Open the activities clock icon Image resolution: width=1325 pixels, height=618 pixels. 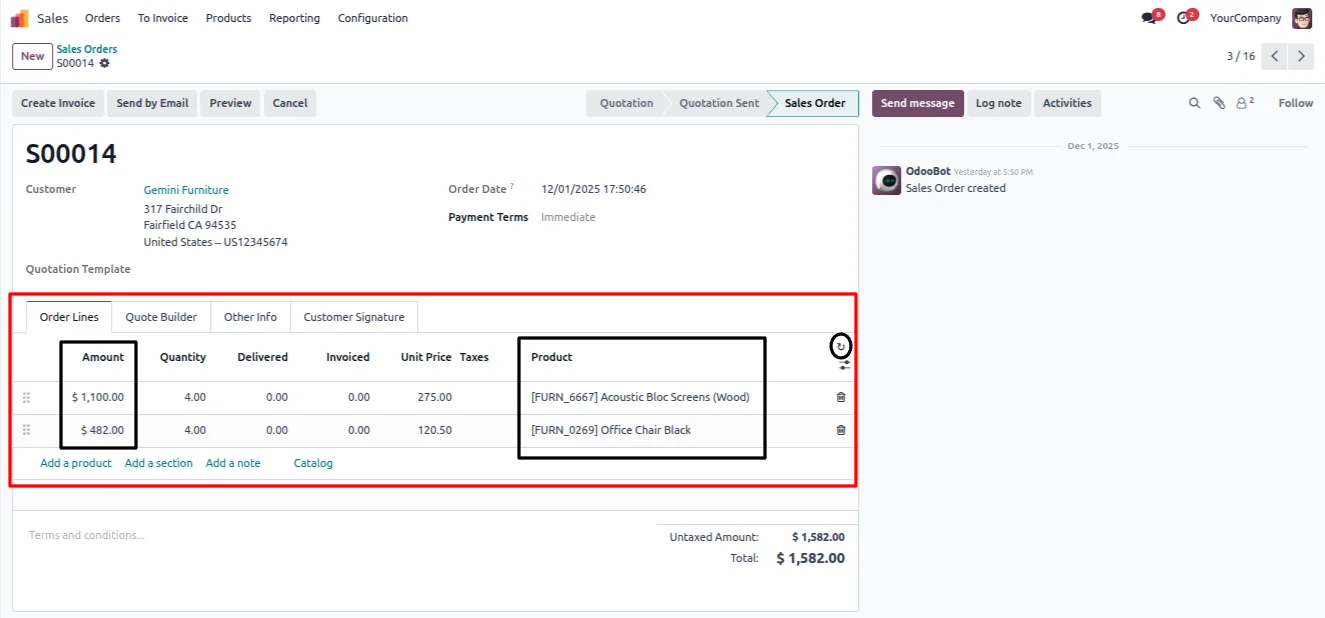point(1184,18)
